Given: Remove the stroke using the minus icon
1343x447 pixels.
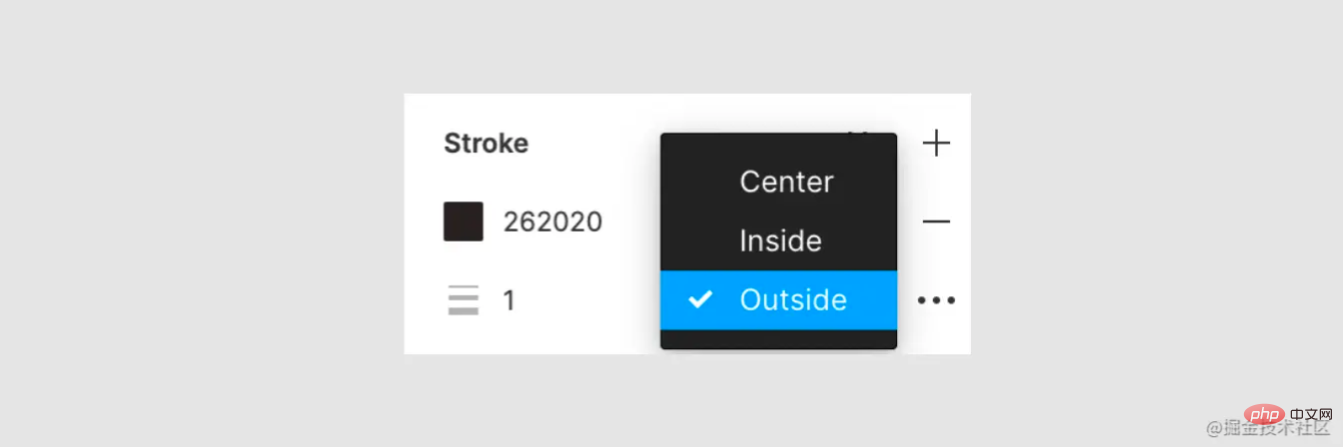Looking at the screenshot, I should 936,221.
